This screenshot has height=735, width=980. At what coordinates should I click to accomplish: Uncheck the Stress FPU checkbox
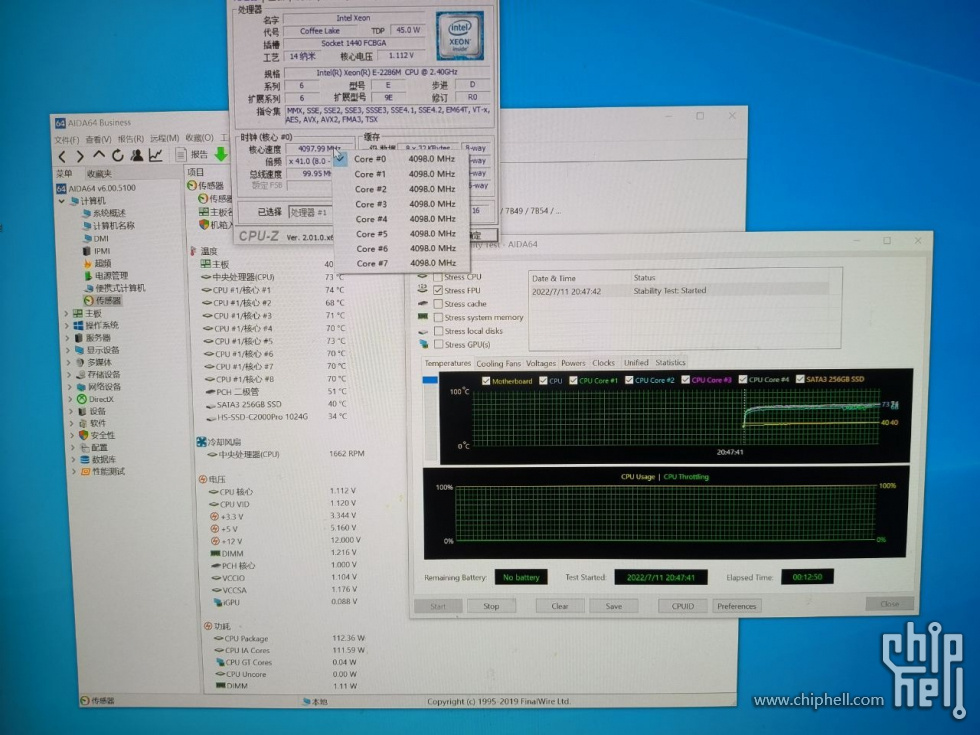click(438, 291)
